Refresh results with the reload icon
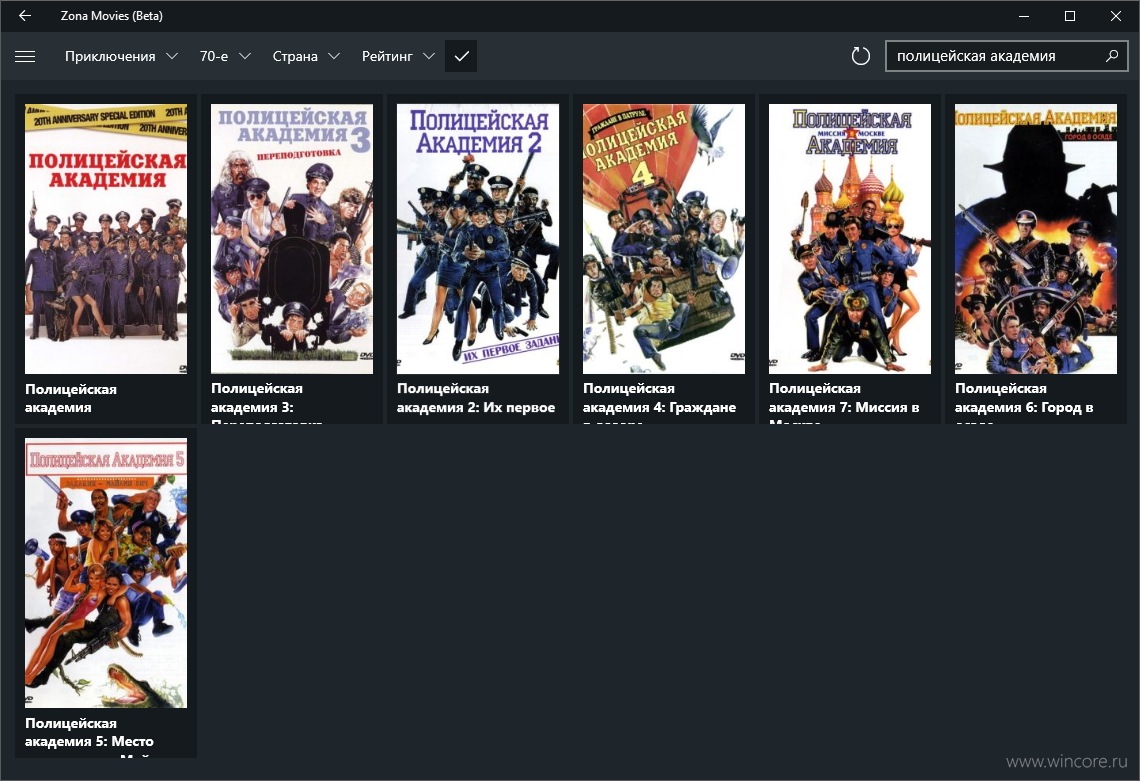 click(x=860, y=56)
